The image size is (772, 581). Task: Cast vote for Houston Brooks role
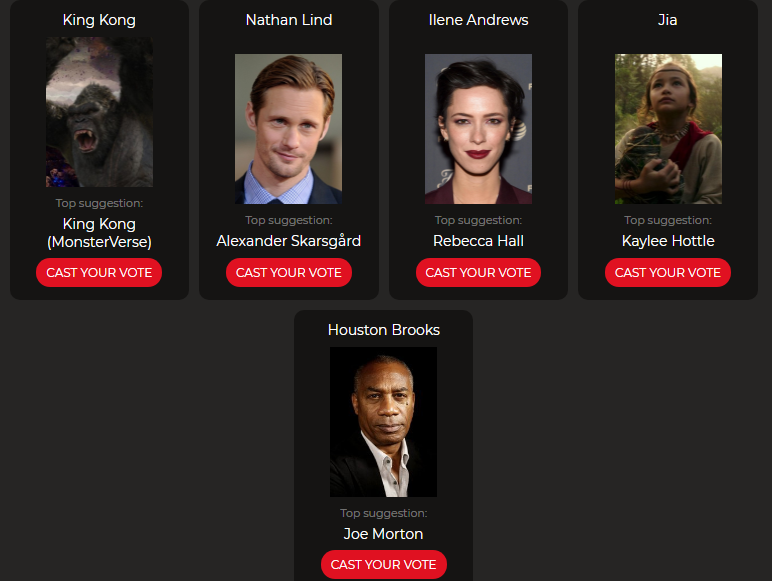click(x=384, y=564)
